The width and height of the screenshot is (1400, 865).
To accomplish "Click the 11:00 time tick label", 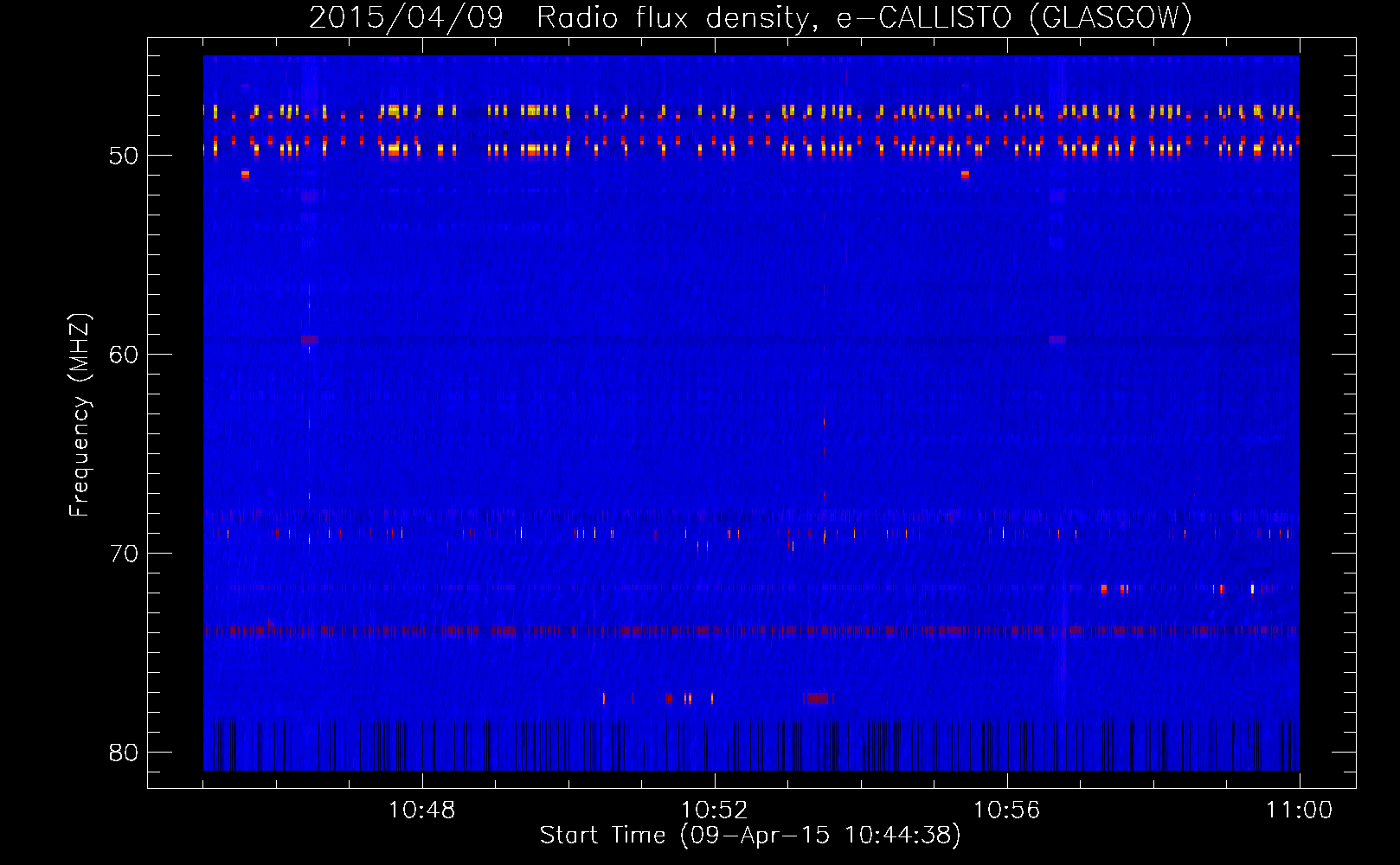I will 1299,811.
